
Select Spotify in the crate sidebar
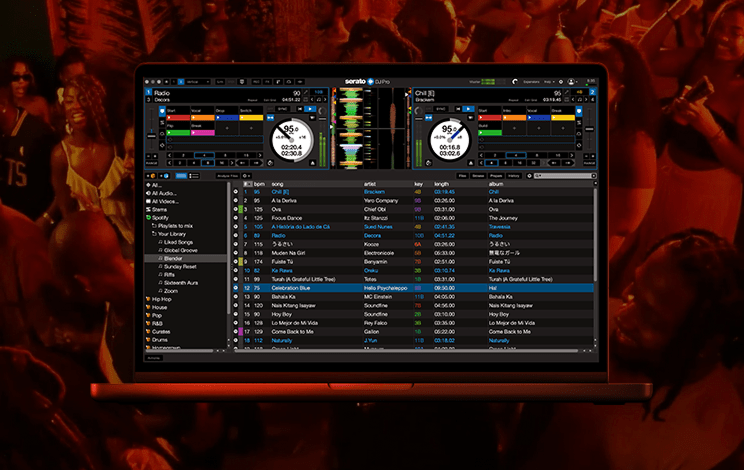[160, 218]
